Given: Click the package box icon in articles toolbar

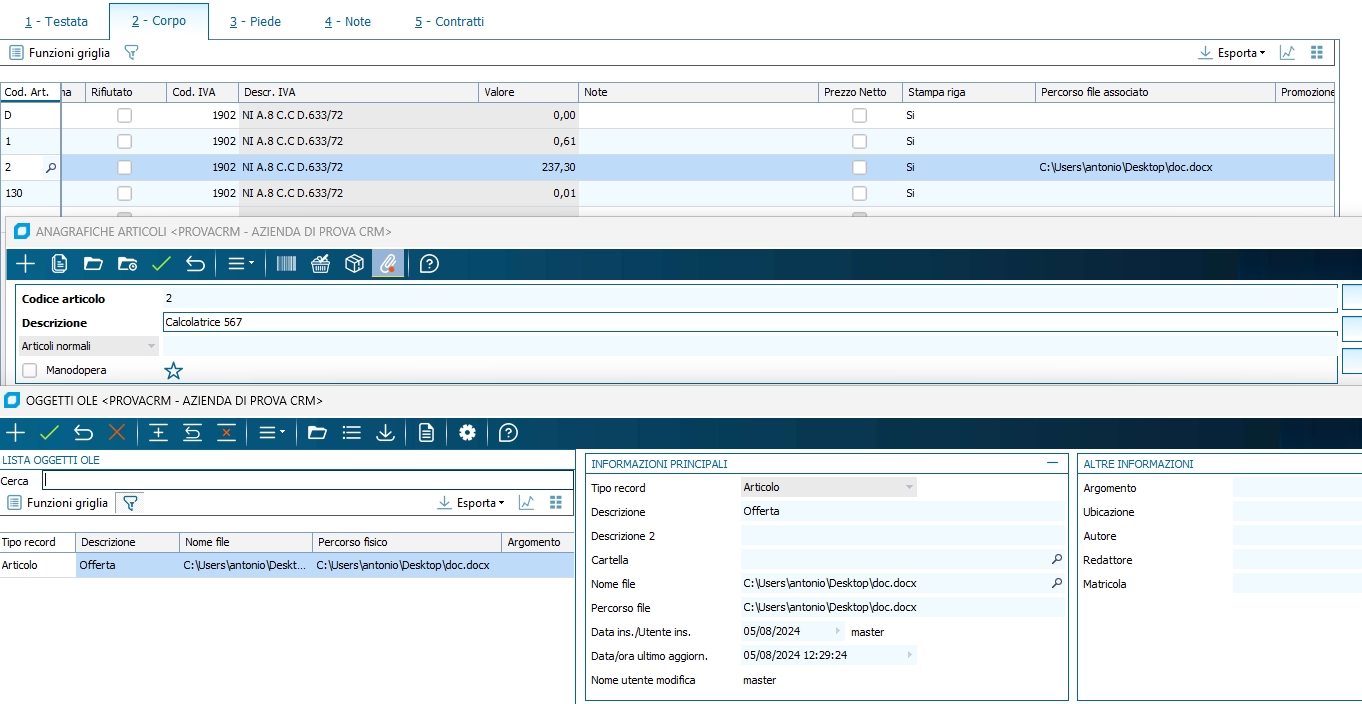Looking at the screenshot, I should pos(354,264).
